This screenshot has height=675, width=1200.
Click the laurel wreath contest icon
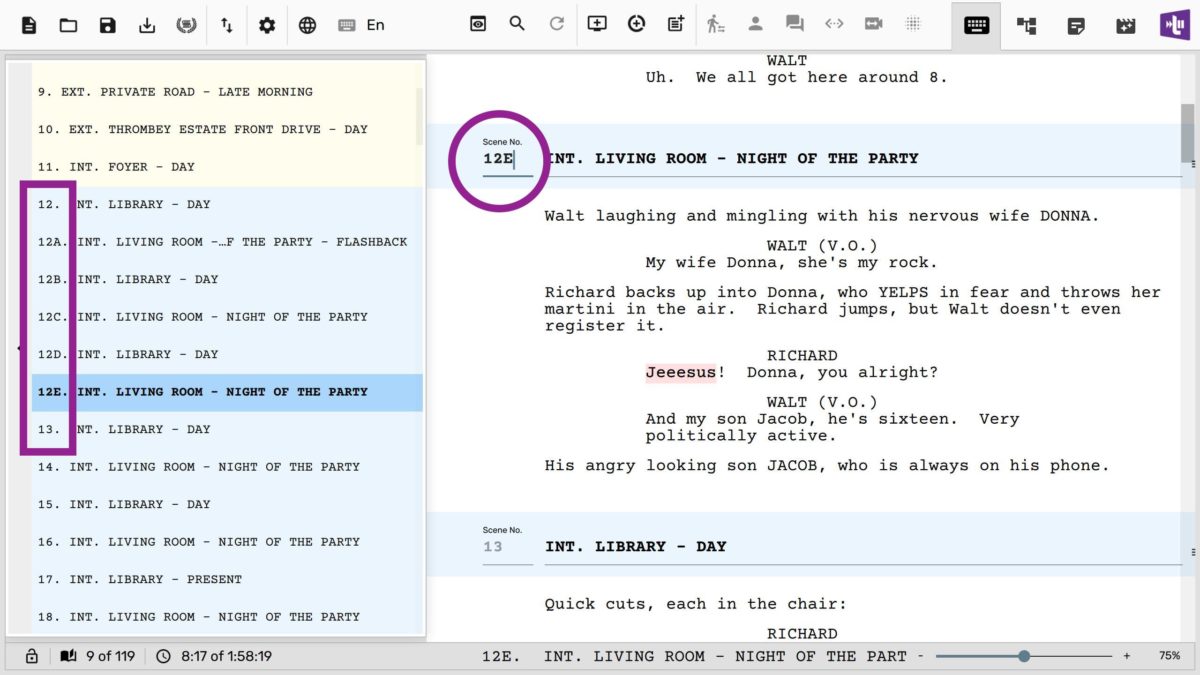click(187, 25)
